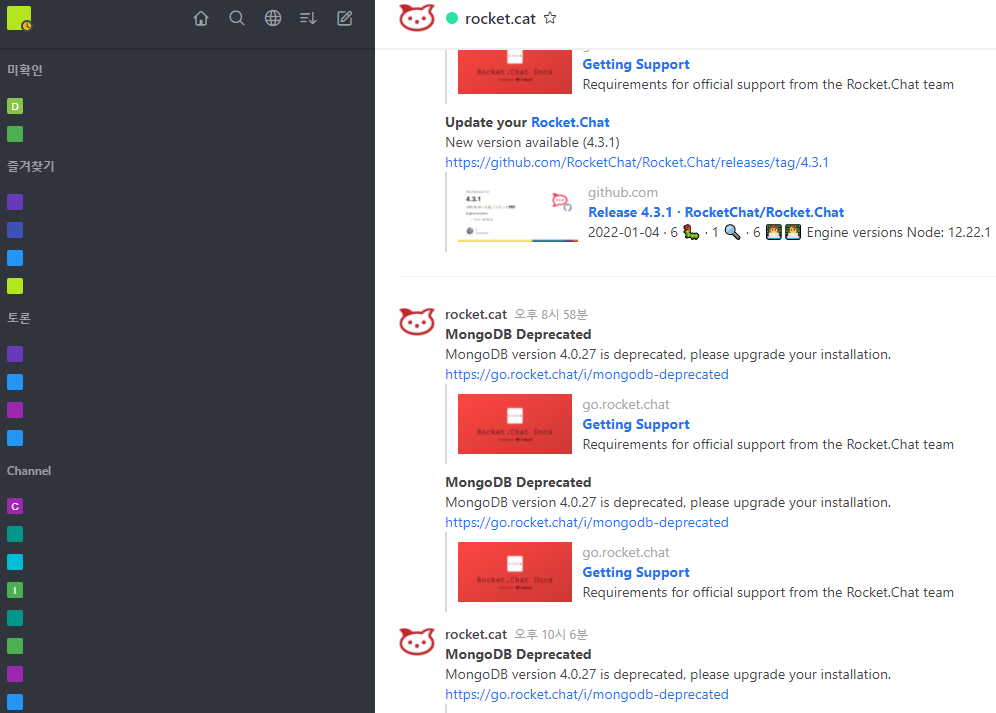Open mongodb-deprecated URL in 10시 6분 message

point(587,695)
